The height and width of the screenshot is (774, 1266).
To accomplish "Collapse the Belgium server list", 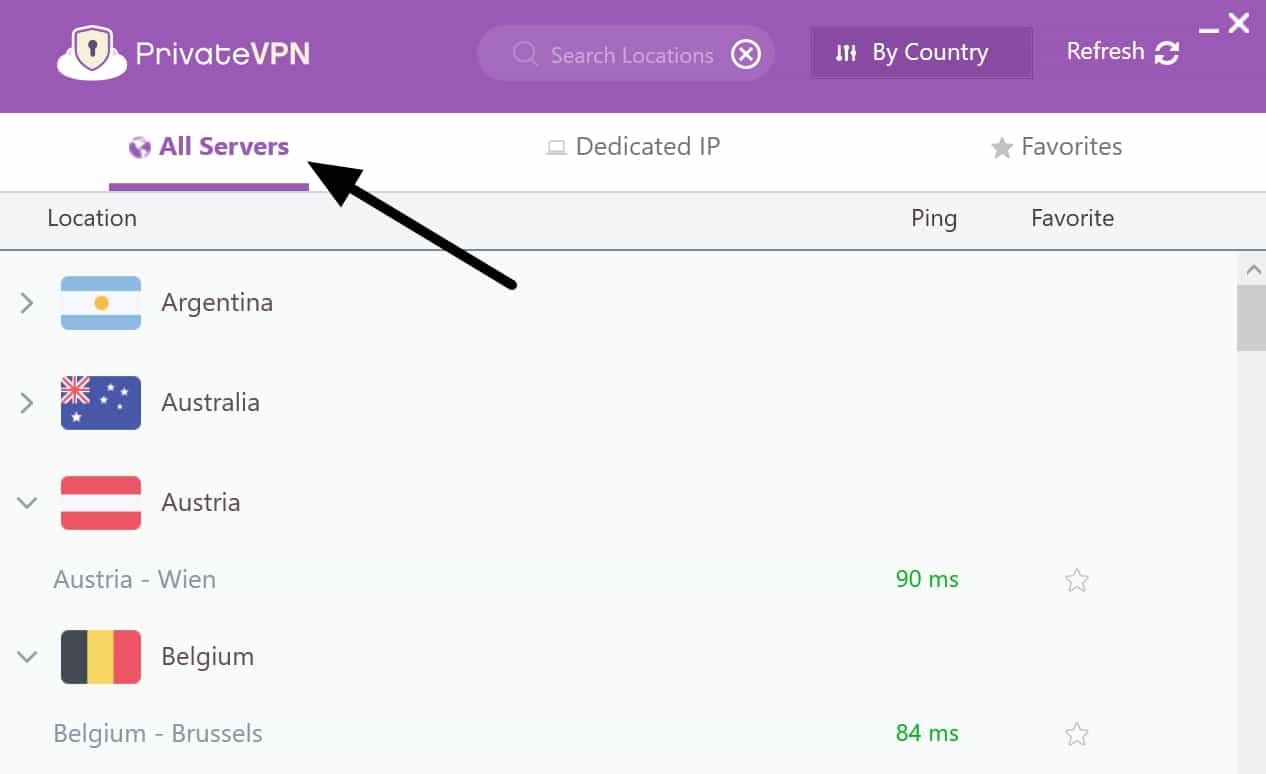I will tap(27, 656).
